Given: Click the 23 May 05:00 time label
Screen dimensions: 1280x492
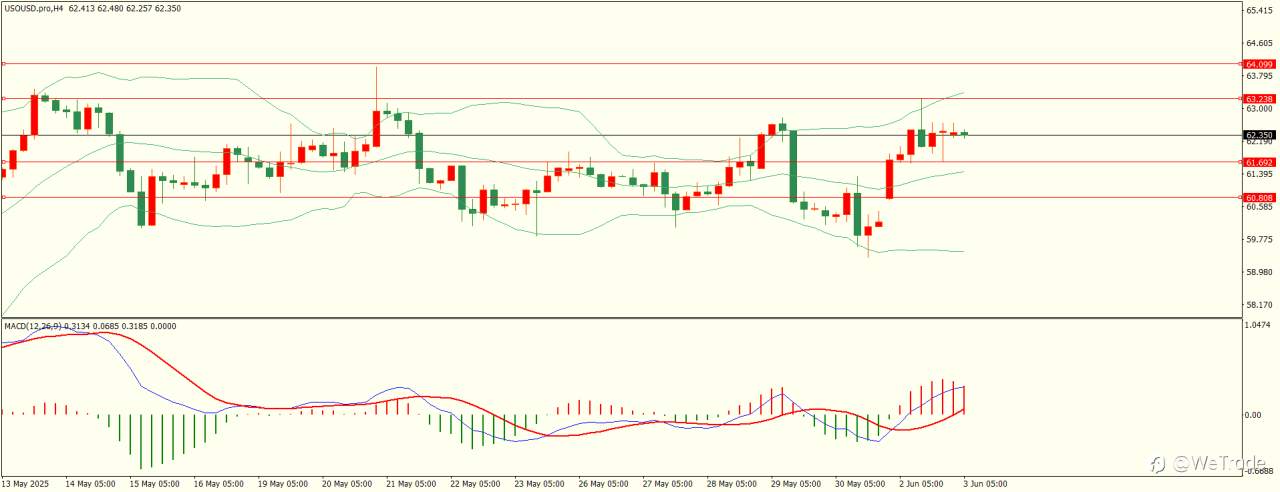Looking at the screenshot, I should point(538,484).
